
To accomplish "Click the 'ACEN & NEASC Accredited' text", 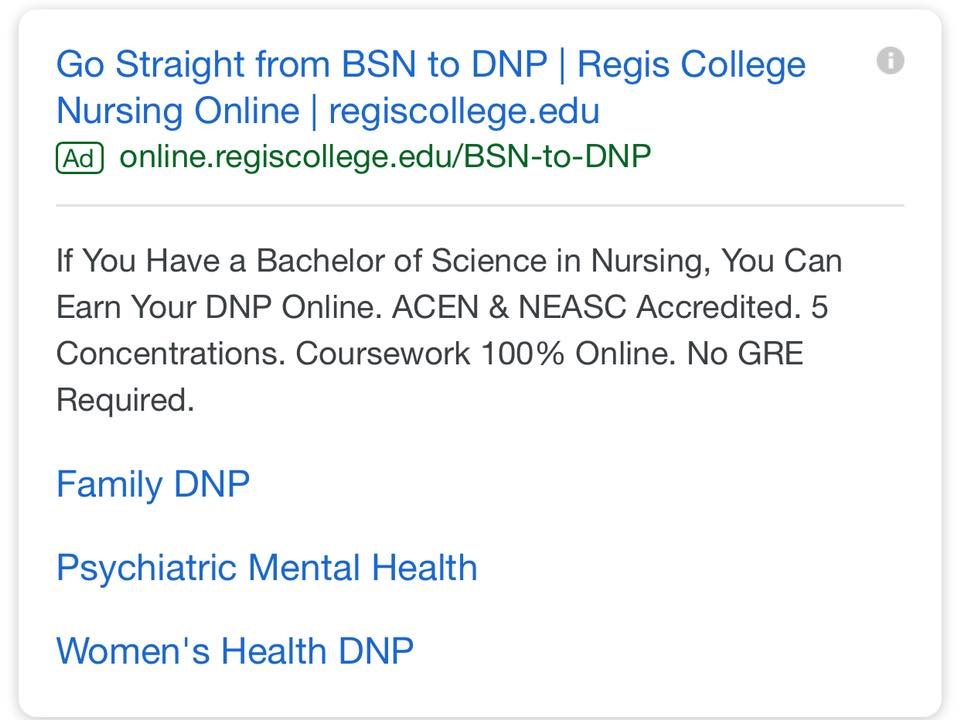I will point(596,307).
